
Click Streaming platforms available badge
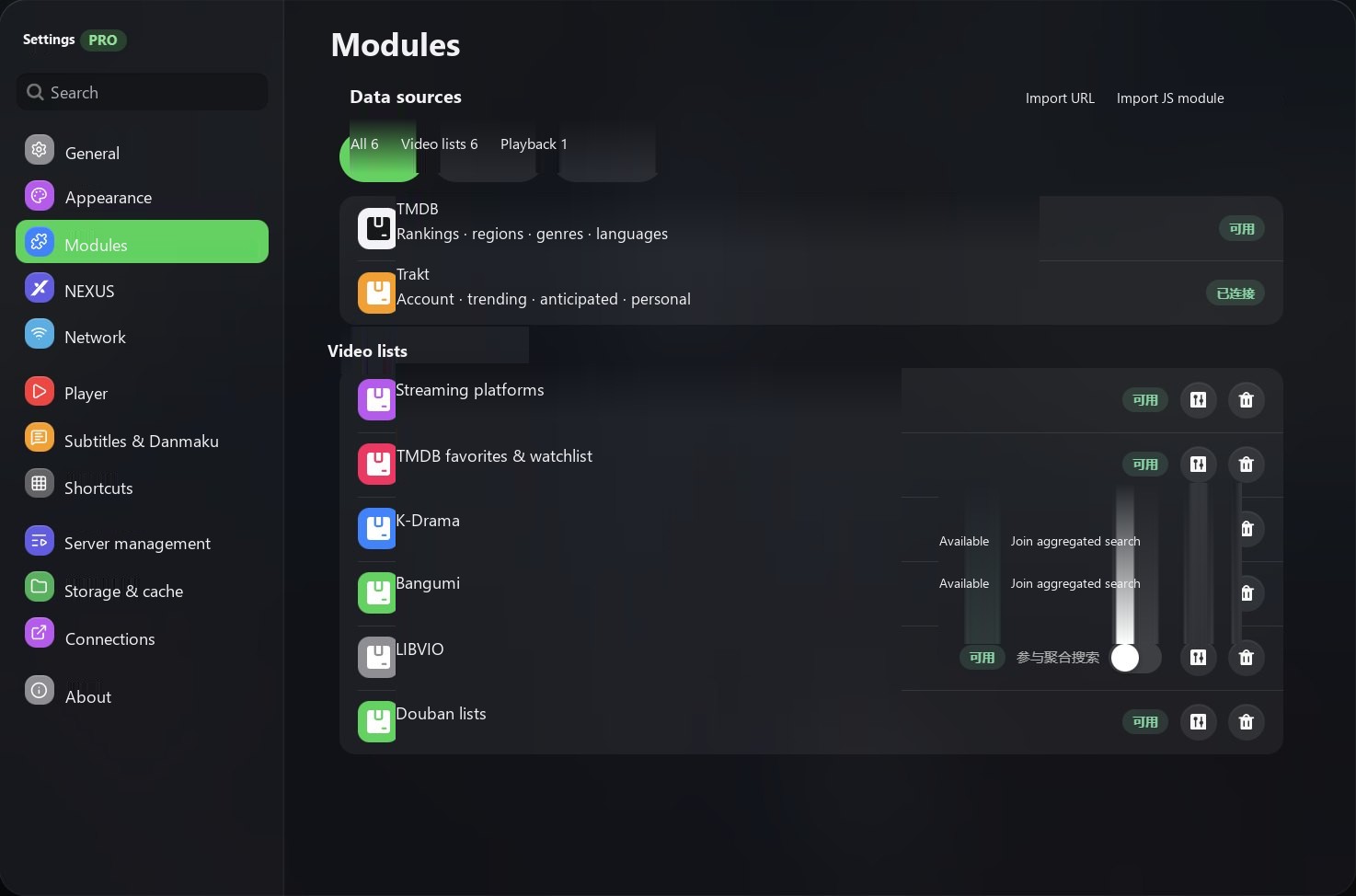click(x=1145, y=400)
